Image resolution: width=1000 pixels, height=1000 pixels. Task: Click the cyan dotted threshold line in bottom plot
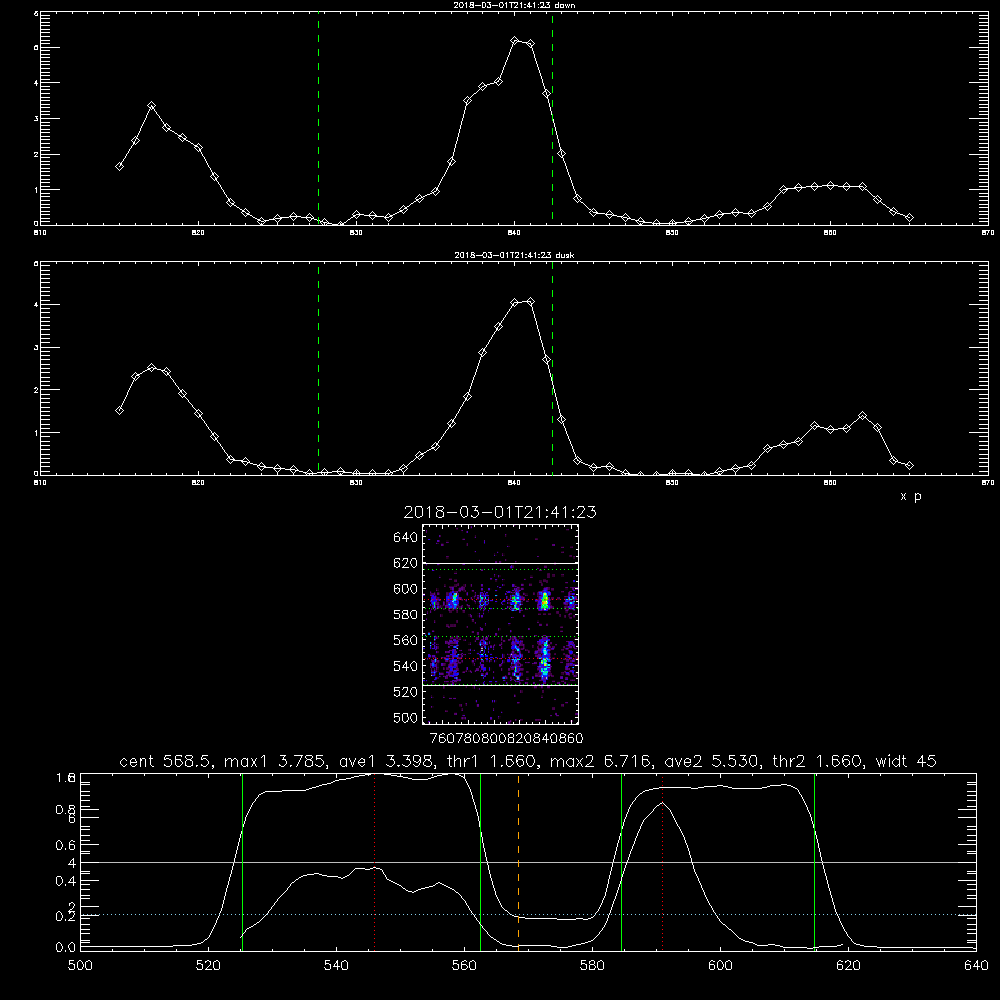(x=528, y=915)
